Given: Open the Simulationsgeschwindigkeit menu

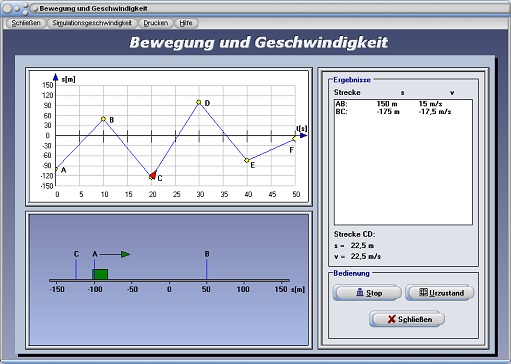Looking at the screenshot, I should click(92, 23).
